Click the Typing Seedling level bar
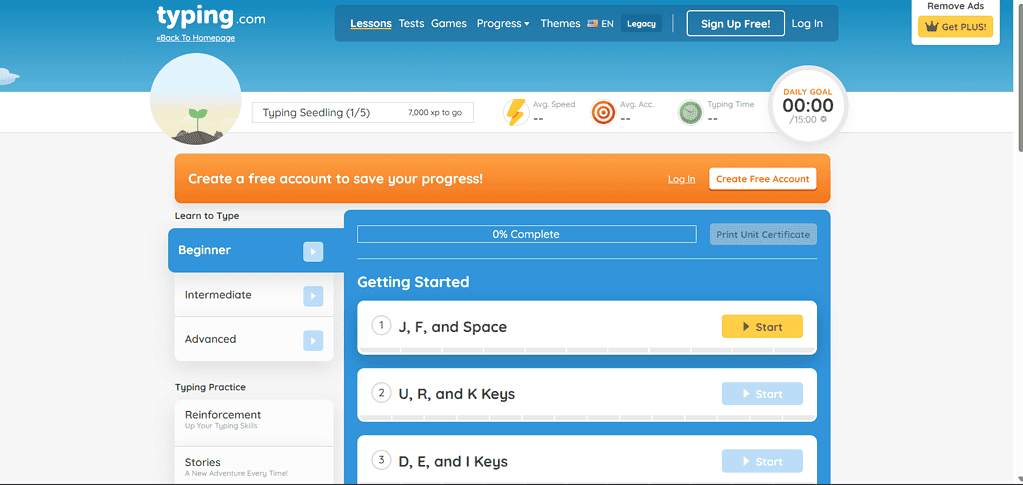 (363, 112)
